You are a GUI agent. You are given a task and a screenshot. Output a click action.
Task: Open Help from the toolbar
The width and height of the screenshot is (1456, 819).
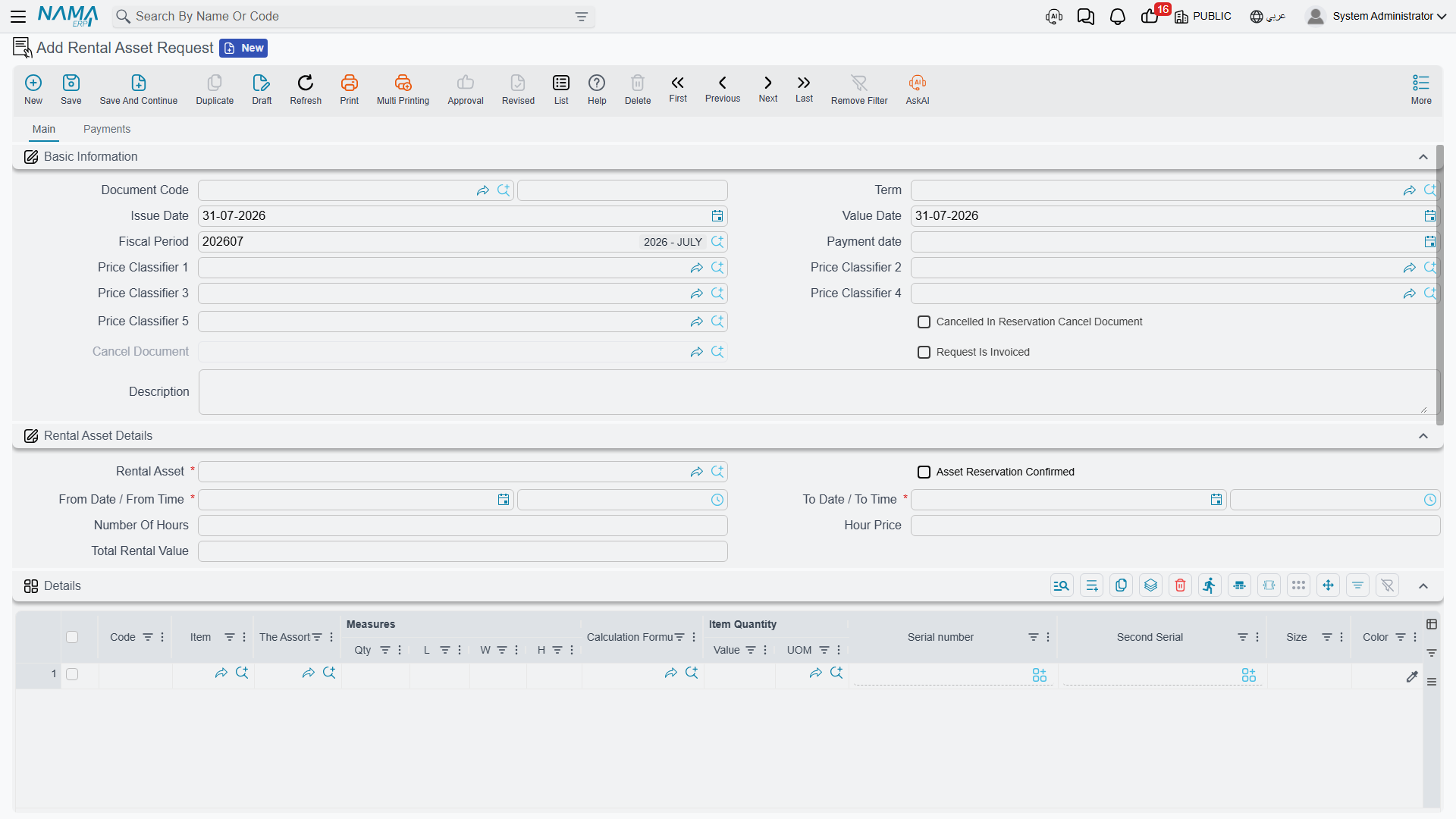[x=597, y=89]
